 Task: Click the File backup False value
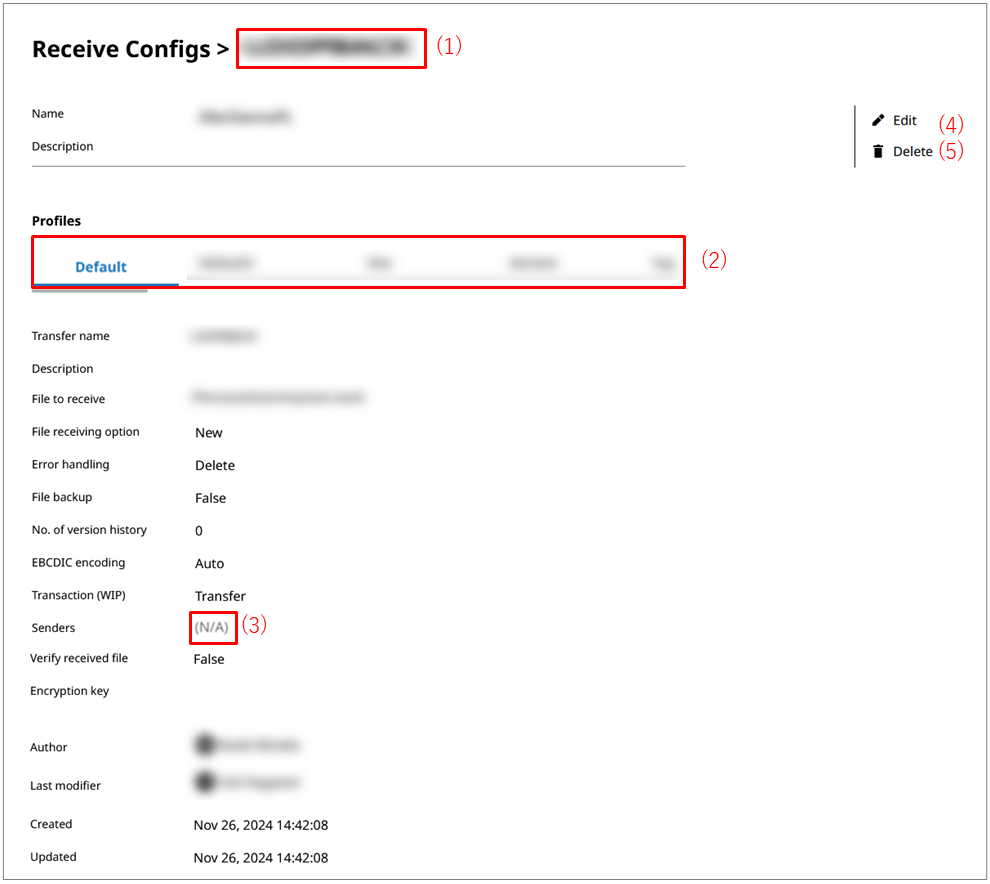210,498
